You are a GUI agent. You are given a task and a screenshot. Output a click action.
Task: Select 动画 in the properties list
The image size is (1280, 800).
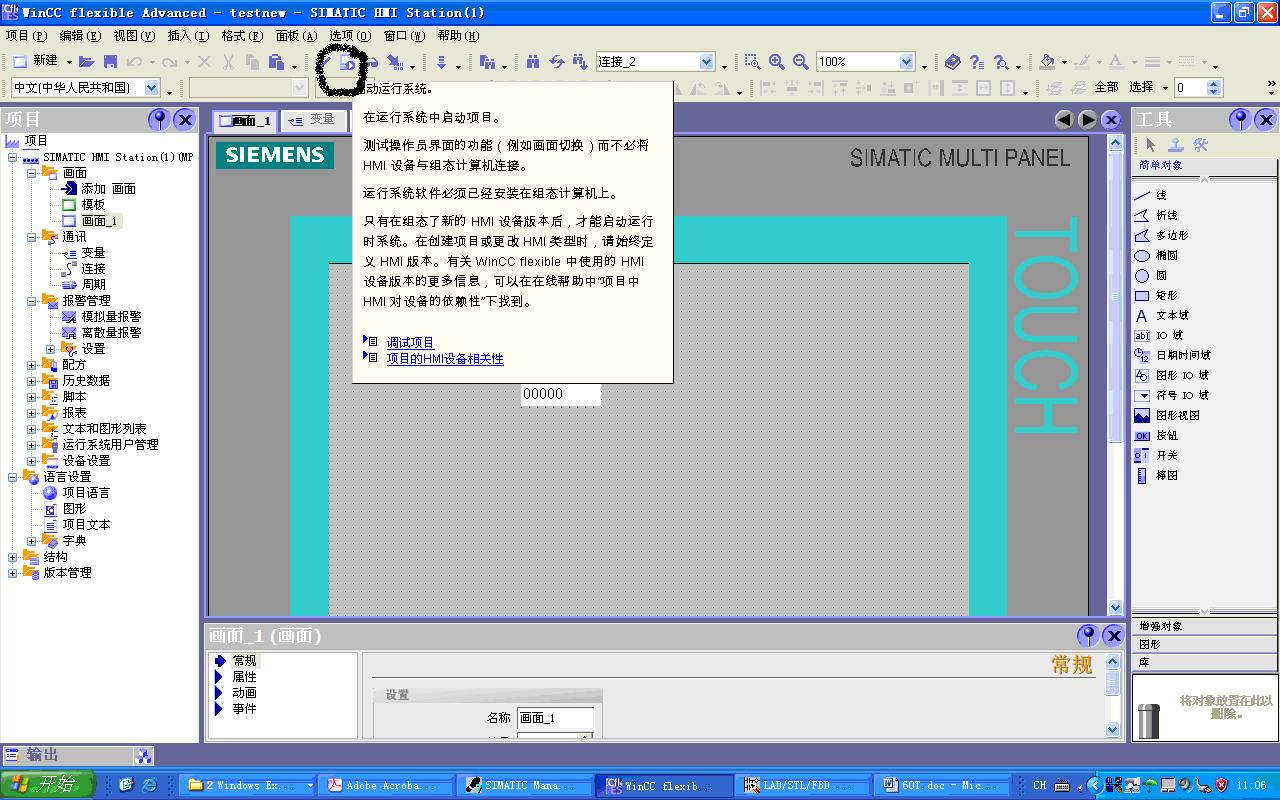pos(244,693)
